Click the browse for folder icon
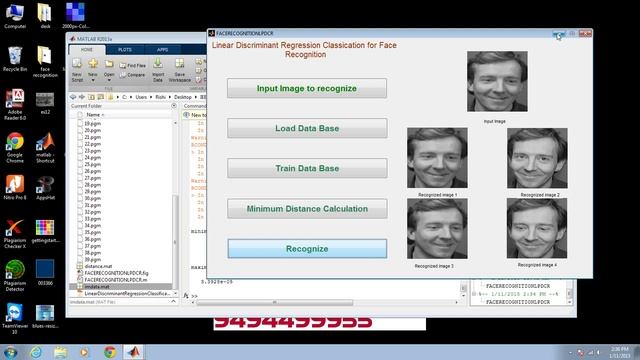The image size is (640, 360). (100, 97)
